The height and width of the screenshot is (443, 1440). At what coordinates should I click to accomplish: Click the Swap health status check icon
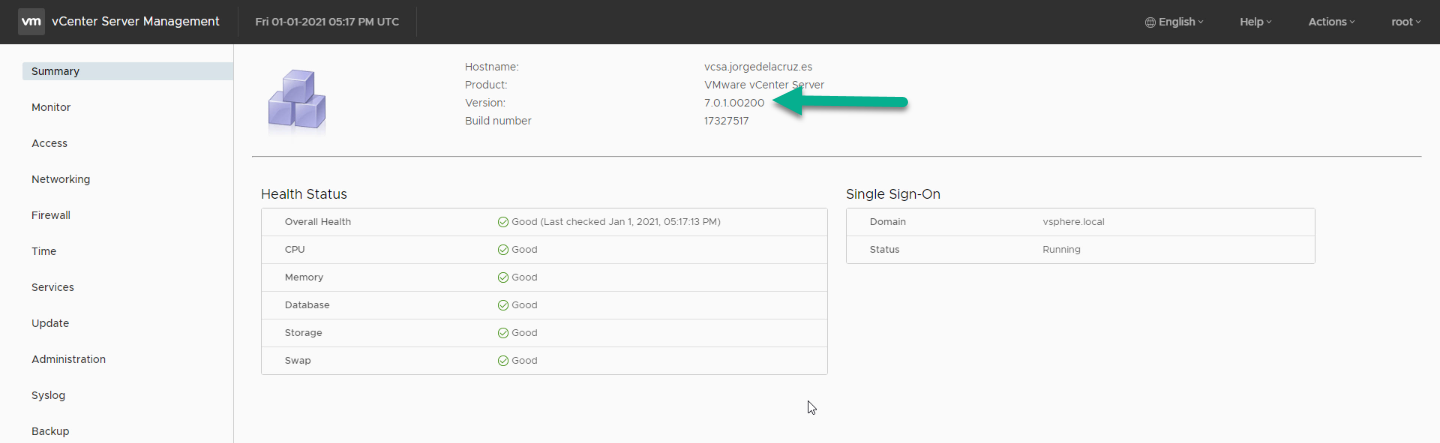[503, 360]
